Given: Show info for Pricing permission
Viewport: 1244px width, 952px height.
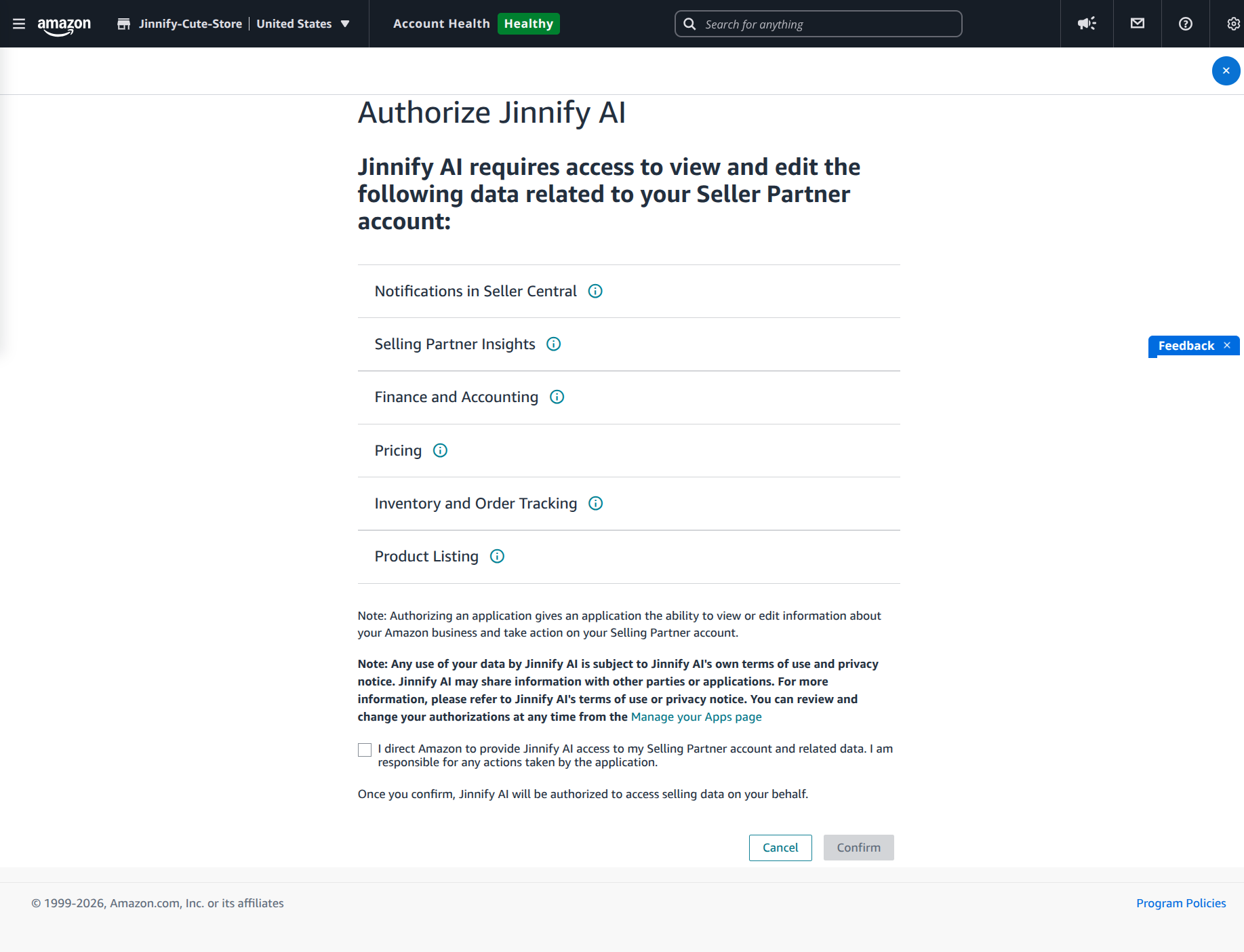Looking at the screenshot, I should pyautogui.click(x=441, y=450).
